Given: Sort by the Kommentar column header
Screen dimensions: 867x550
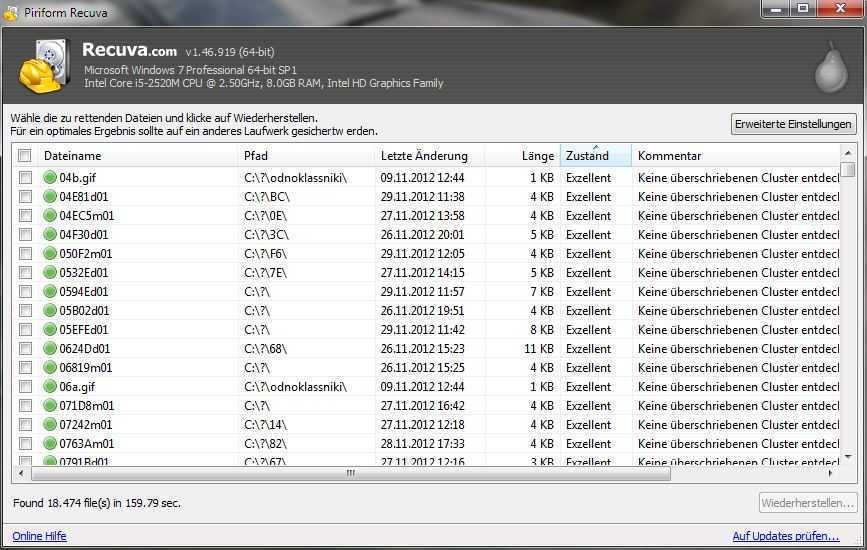Looking at the screenshot, I should click(x=735, y=156).
